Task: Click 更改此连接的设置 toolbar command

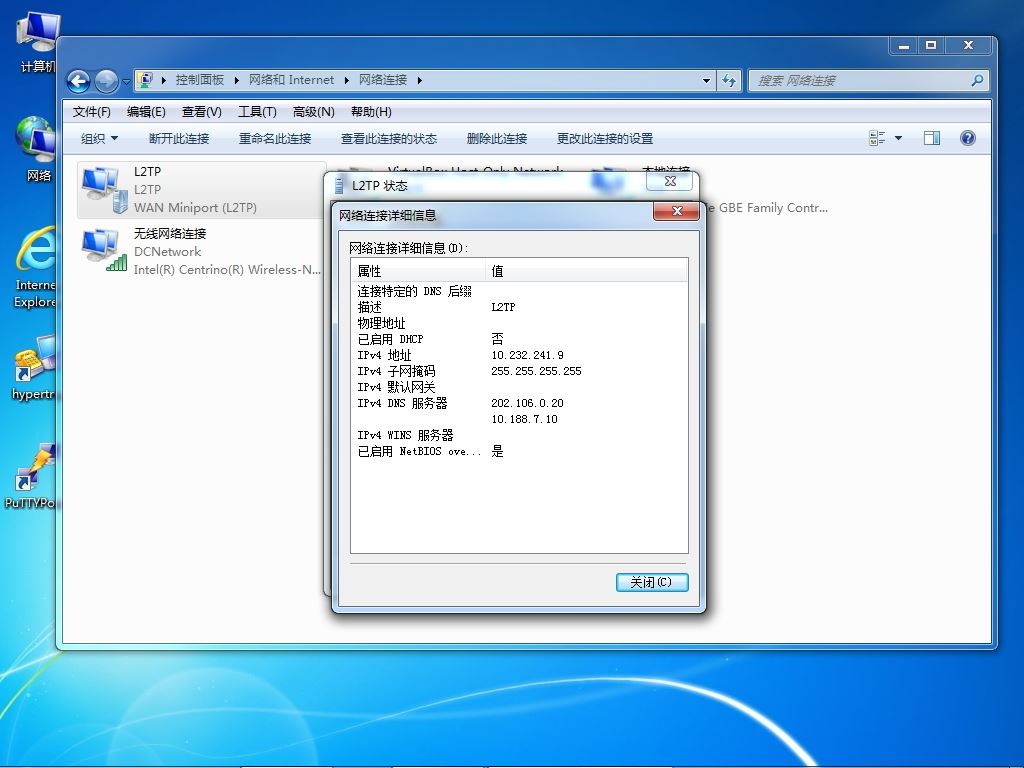Action: 605,138
